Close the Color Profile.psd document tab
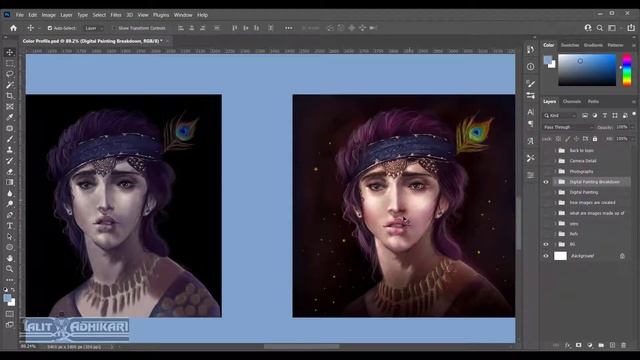Image resolution: width=640 pixels, height=360 pixels. 167,41
